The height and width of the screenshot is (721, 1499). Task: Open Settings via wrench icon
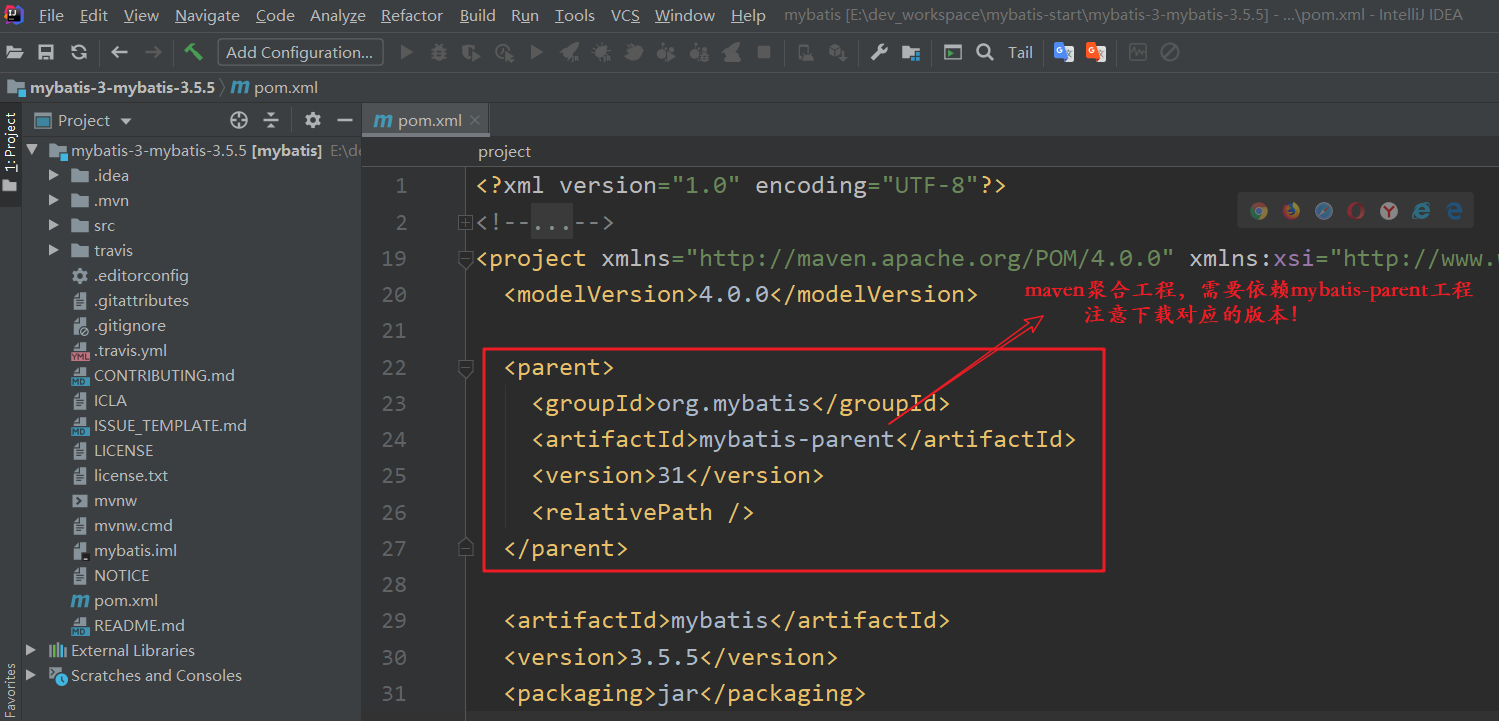tap(879, 52)
